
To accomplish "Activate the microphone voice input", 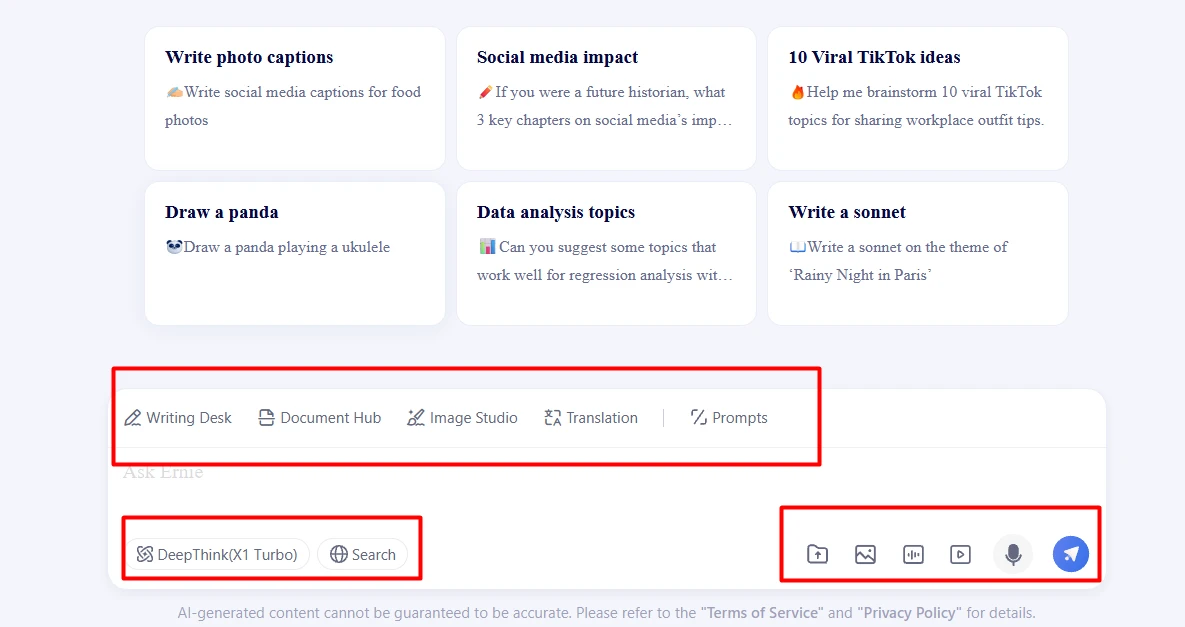I will coord(1013,554).
